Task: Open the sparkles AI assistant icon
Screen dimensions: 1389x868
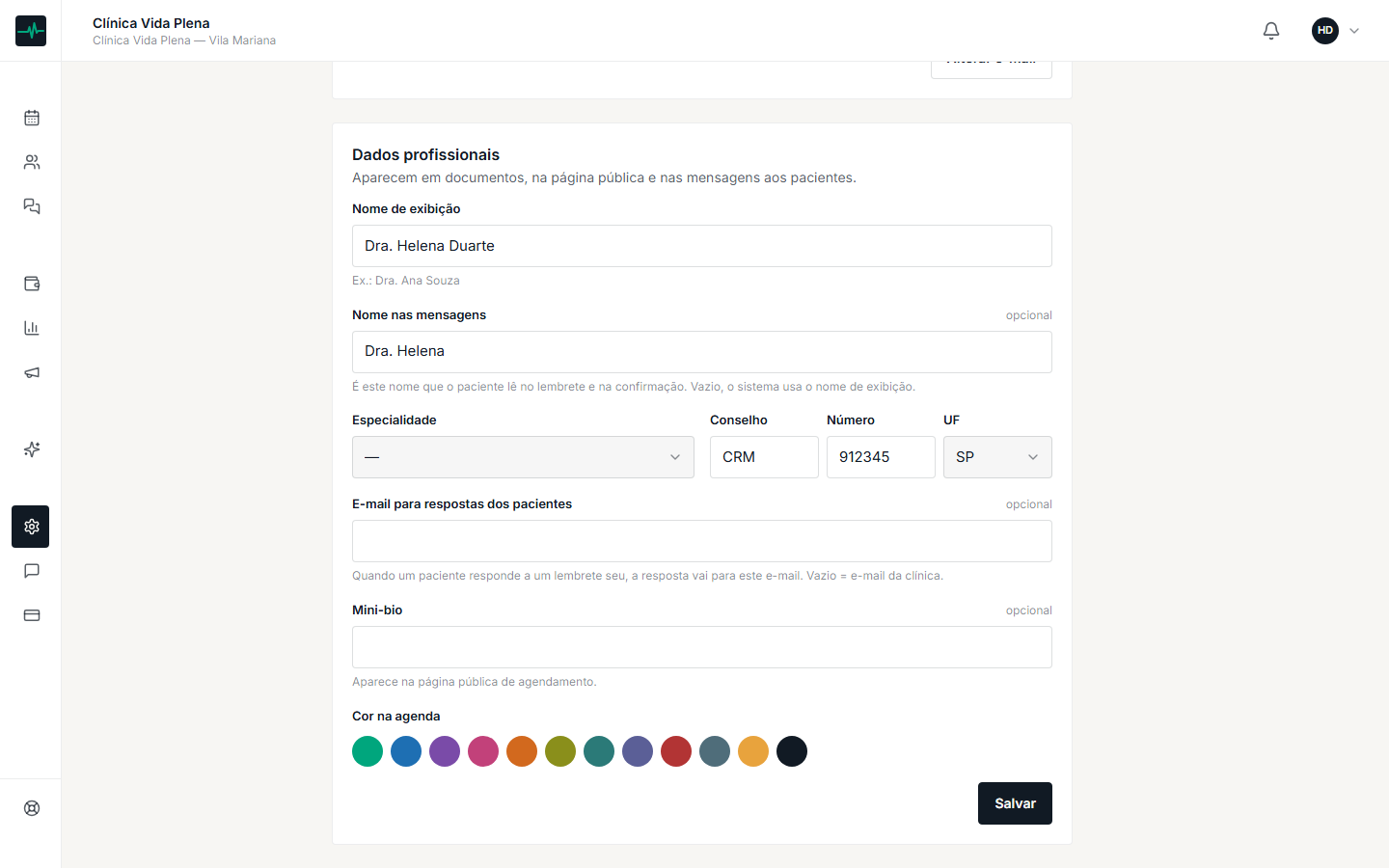Action: tap(31, 449)
